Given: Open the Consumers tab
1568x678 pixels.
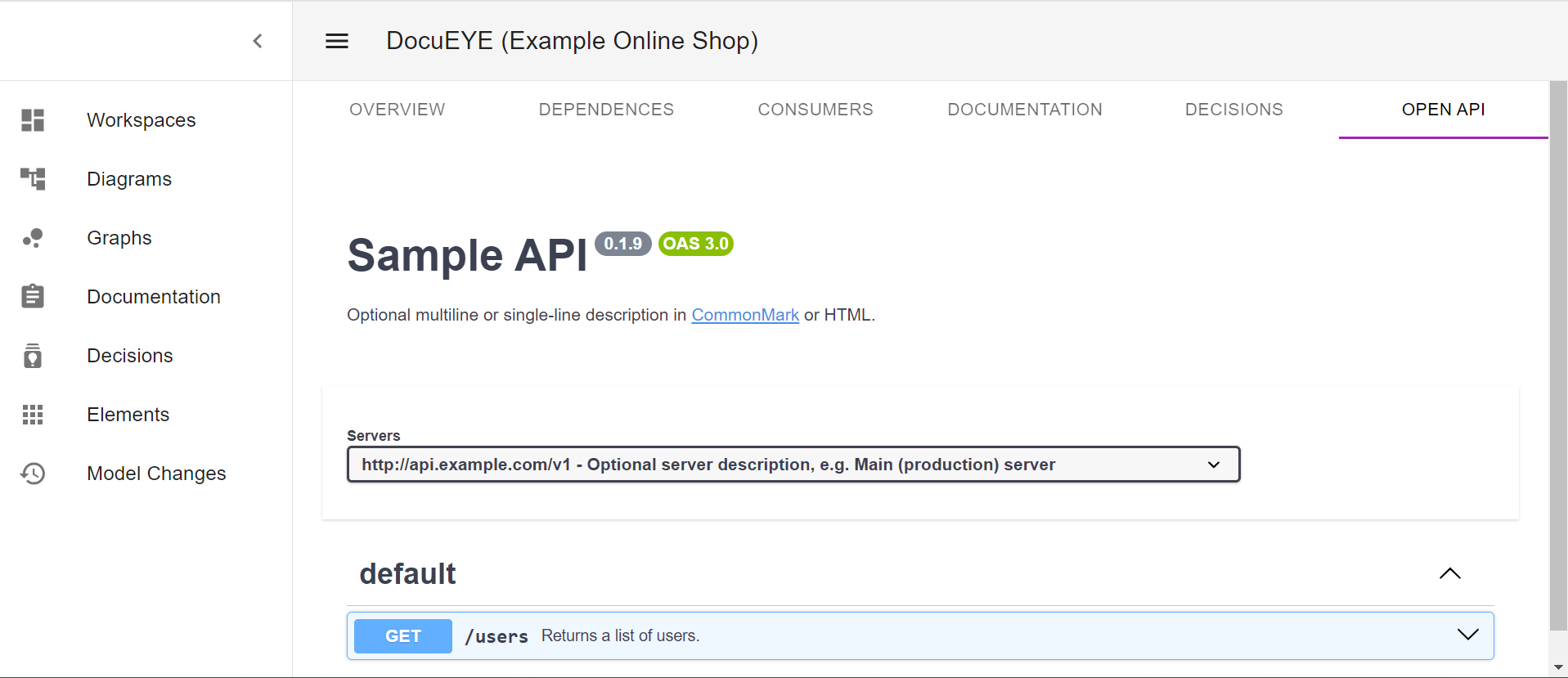Looking at the screenshot, I should 815,110.
